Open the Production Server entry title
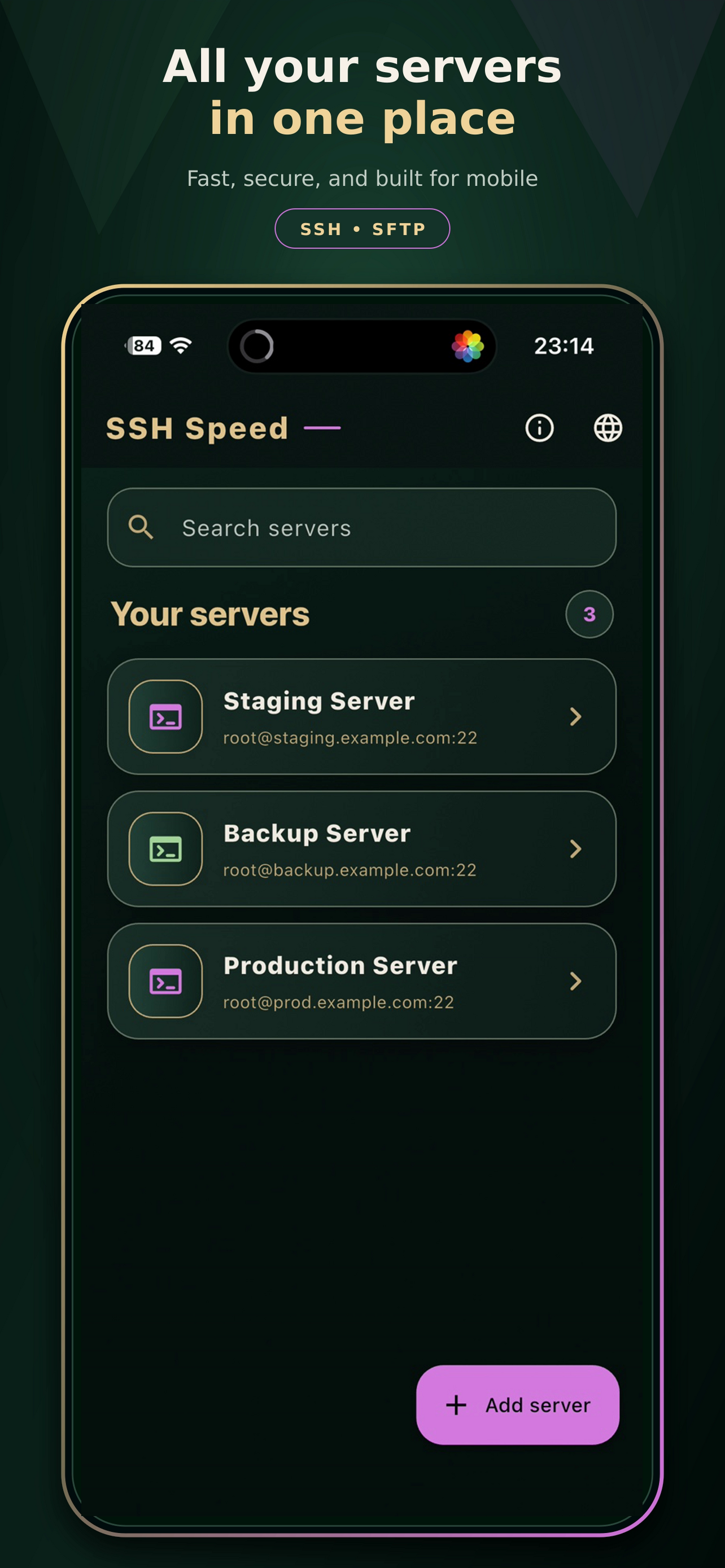 pyautogui.click(x=340, y=965)
